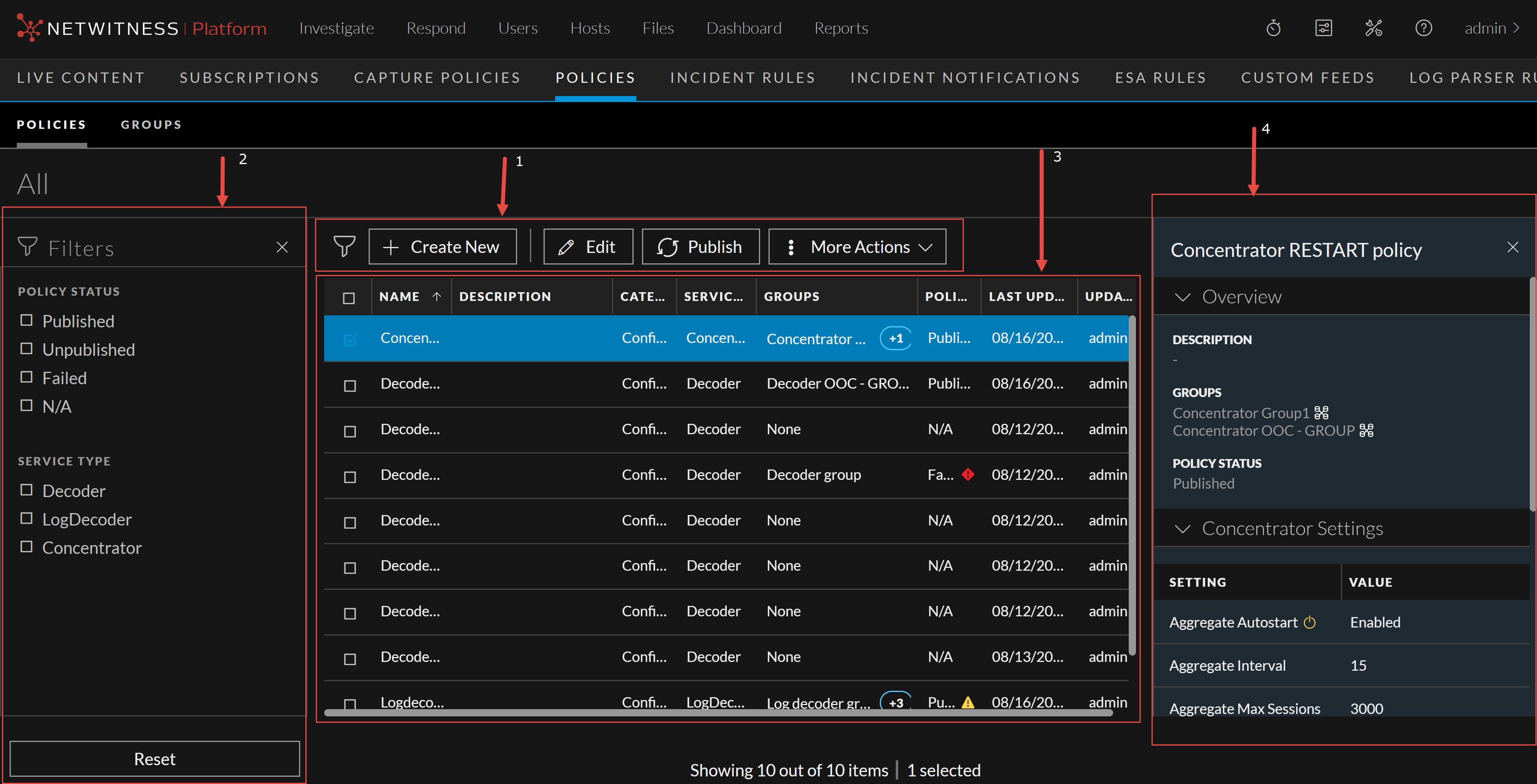Open the configure sliders icon in header
Screen dimensions: 1537x784
coord(1323,28)
